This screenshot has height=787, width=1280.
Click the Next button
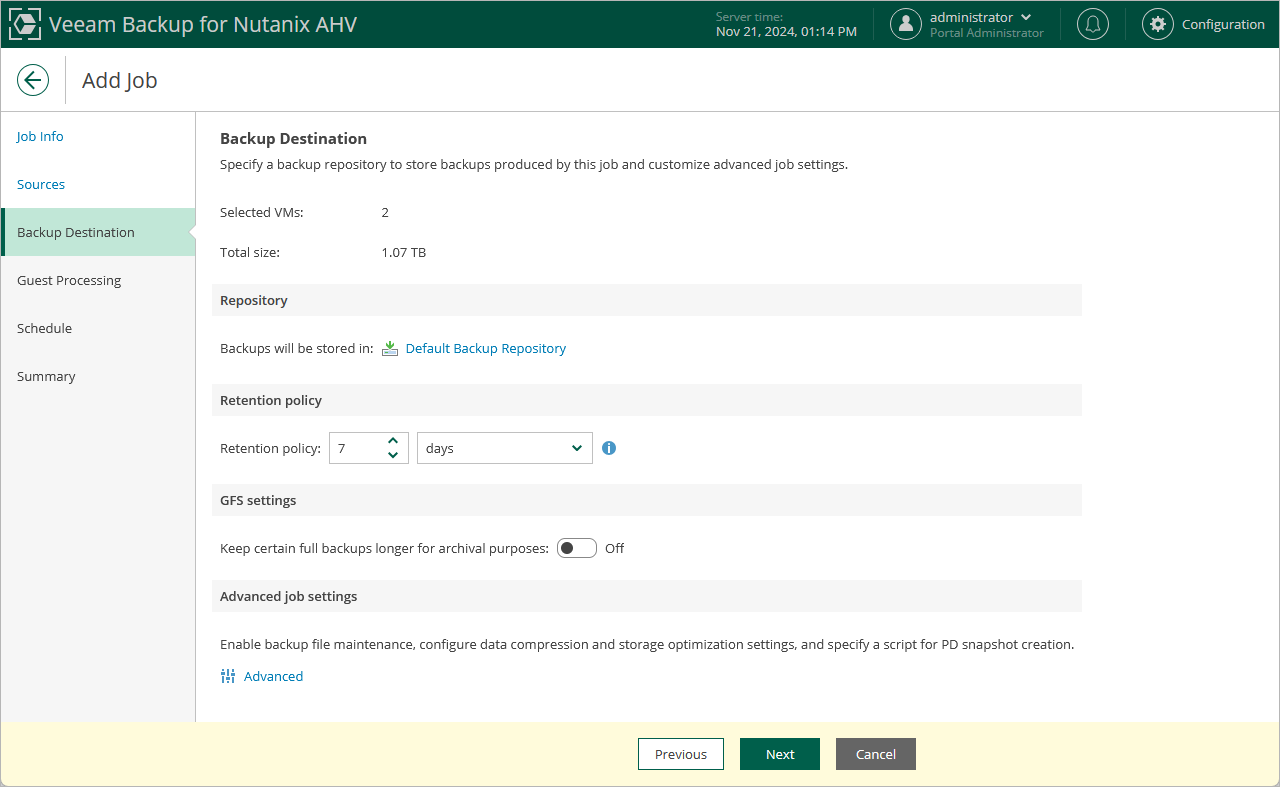780,754
